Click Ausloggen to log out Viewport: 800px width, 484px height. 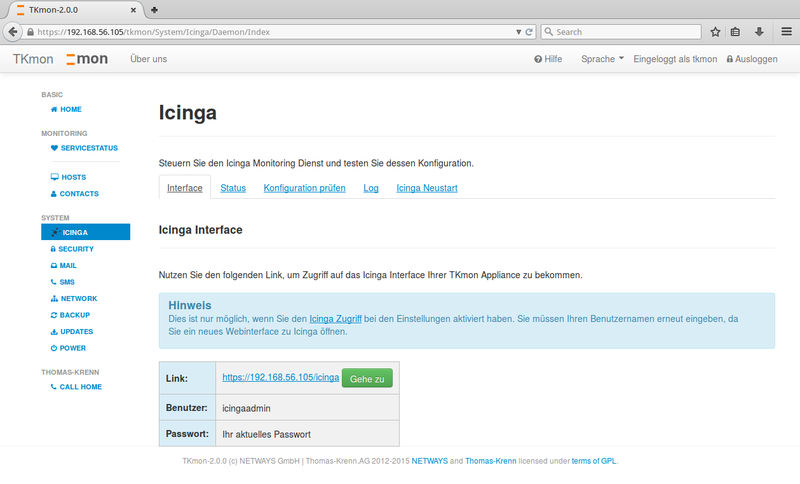pyautogui.click(x=752, y=59)
